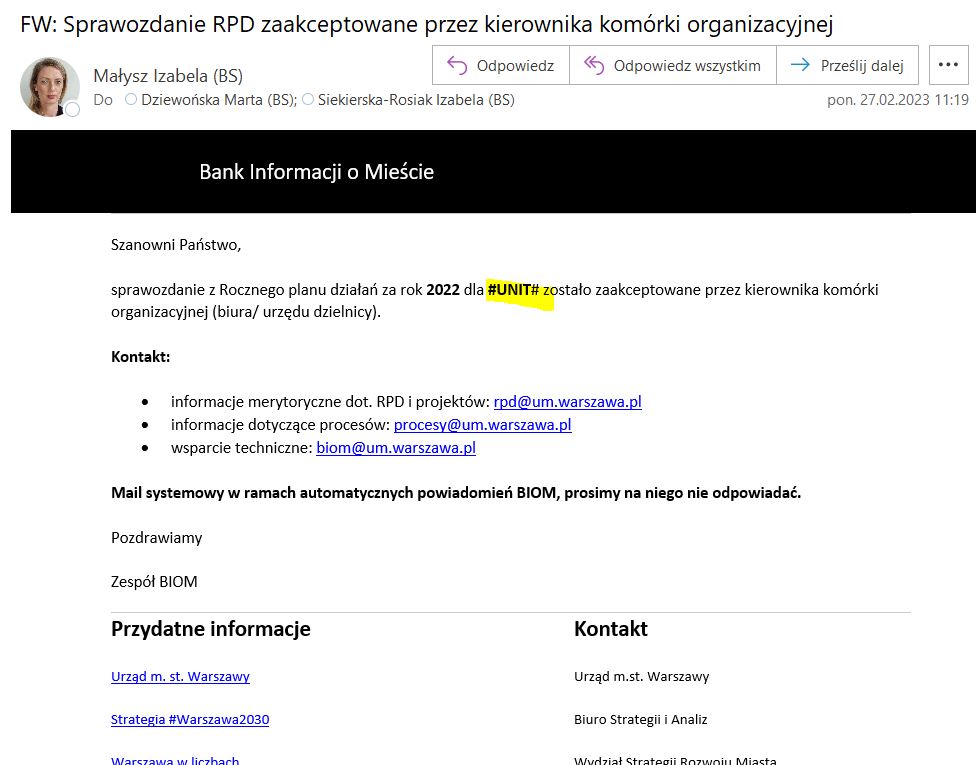Open rpd@um.warszawa.pl email link
977x765 pixels.
(x=567, y=402)
